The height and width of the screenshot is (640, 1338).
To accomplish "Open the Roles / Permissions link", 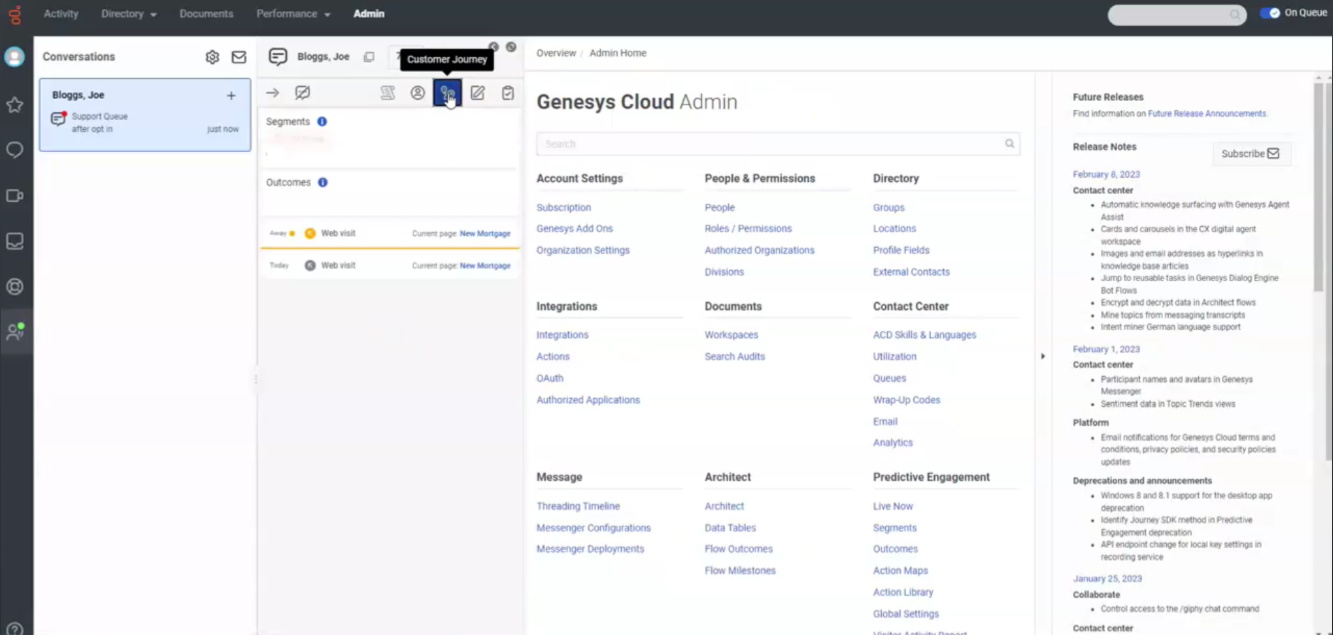I will click(748, 229).
